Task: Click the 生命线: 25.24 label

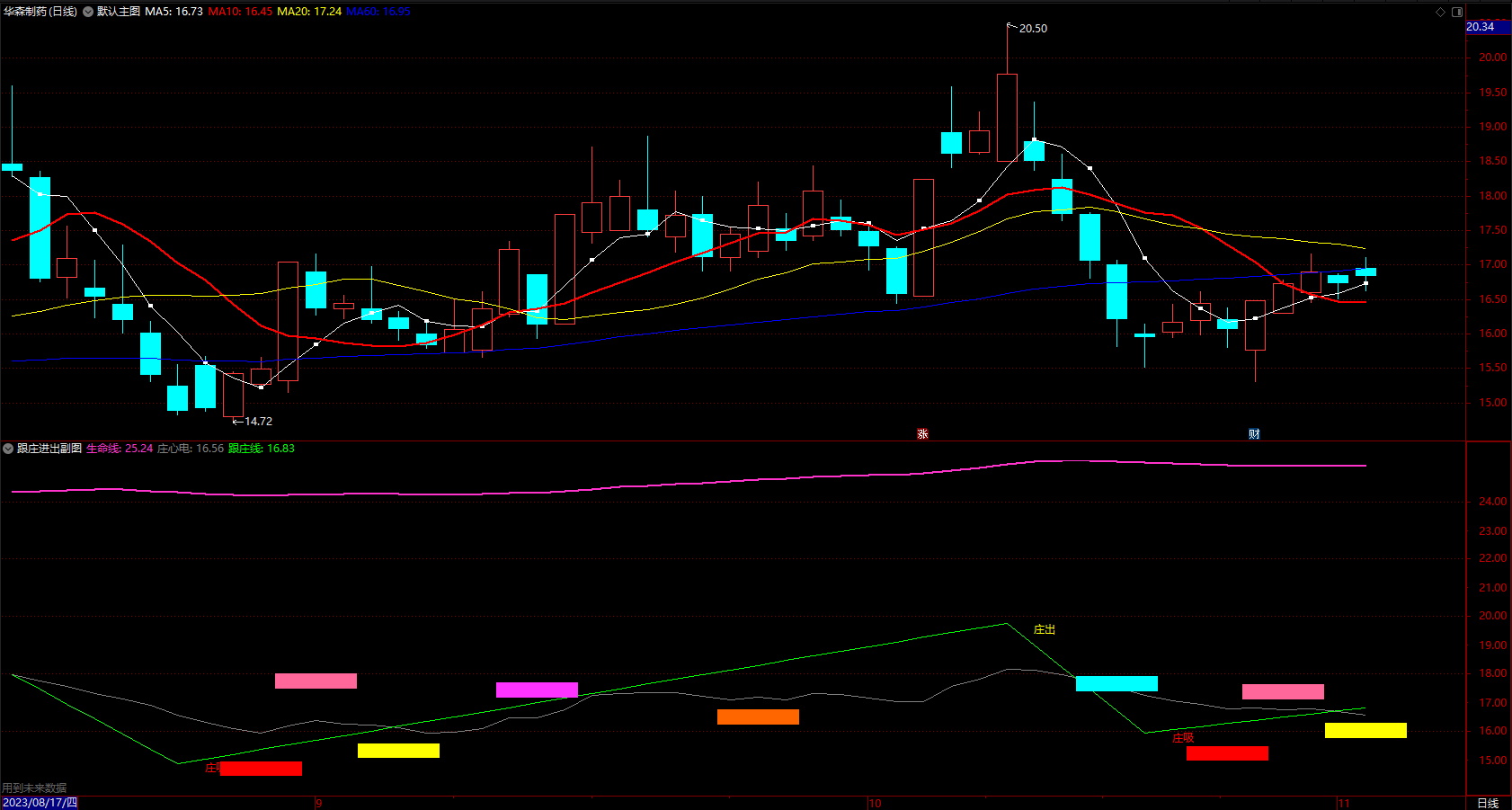Action: [120, 449]
